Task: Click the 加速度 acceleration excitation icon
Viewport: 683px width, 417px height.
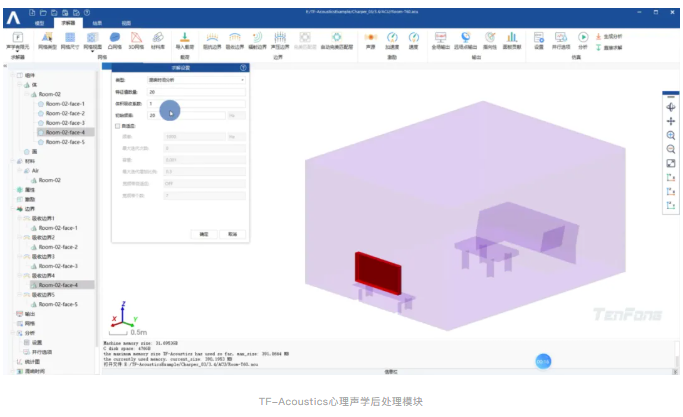Action: point(392,37)
